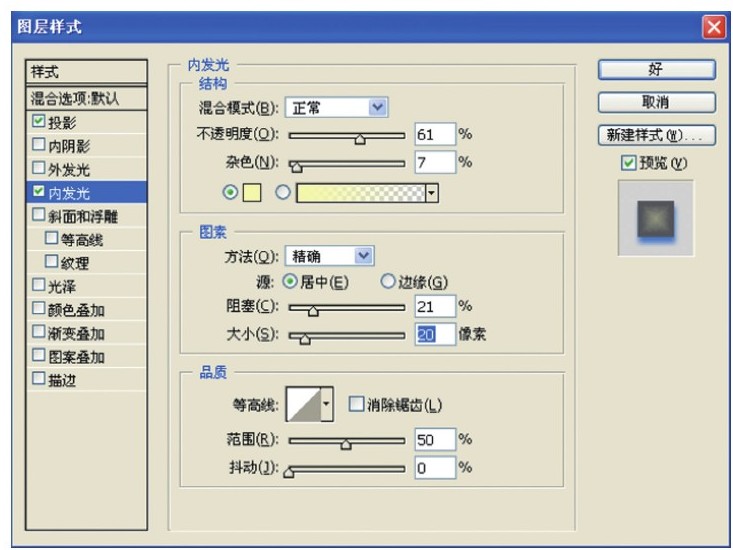Click the 等高线 contour thumbnail
Screen dimensions: 733x550
coord(303,404)
